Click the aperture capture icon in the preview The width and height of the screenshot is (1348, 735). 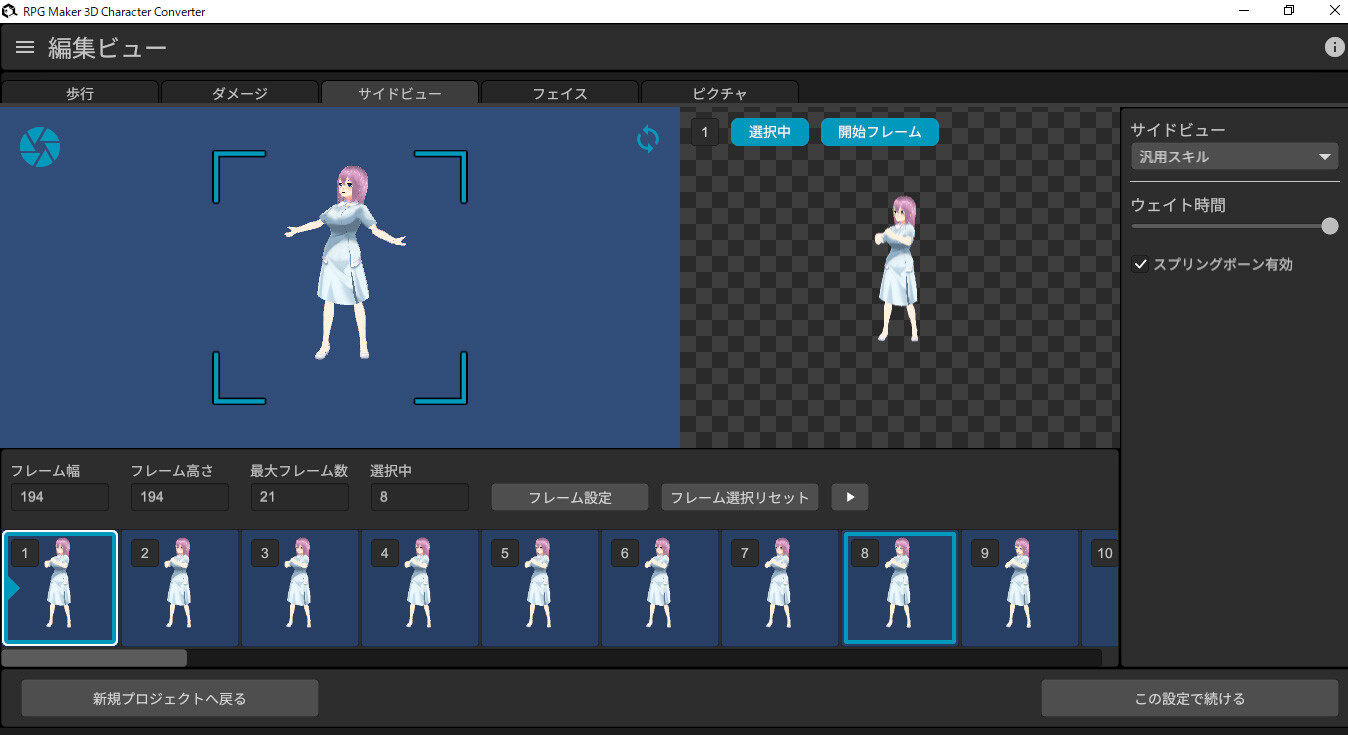click(40, 146)
